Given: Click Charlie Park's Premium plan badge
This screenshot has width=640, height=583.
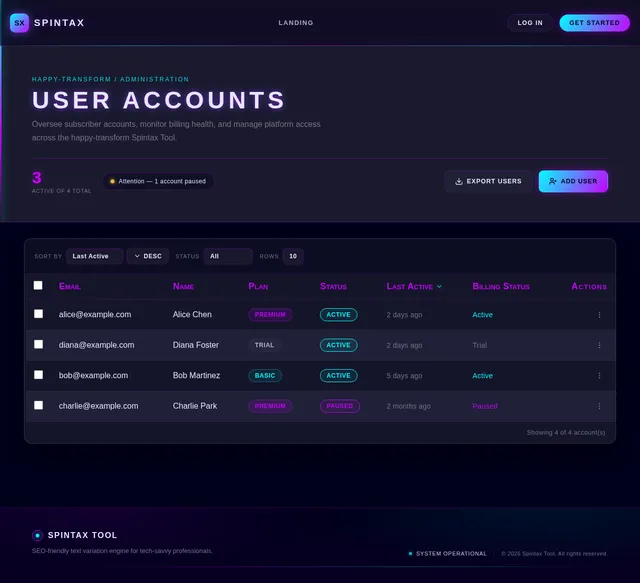Looking at the screenshot, I should 270,406.
